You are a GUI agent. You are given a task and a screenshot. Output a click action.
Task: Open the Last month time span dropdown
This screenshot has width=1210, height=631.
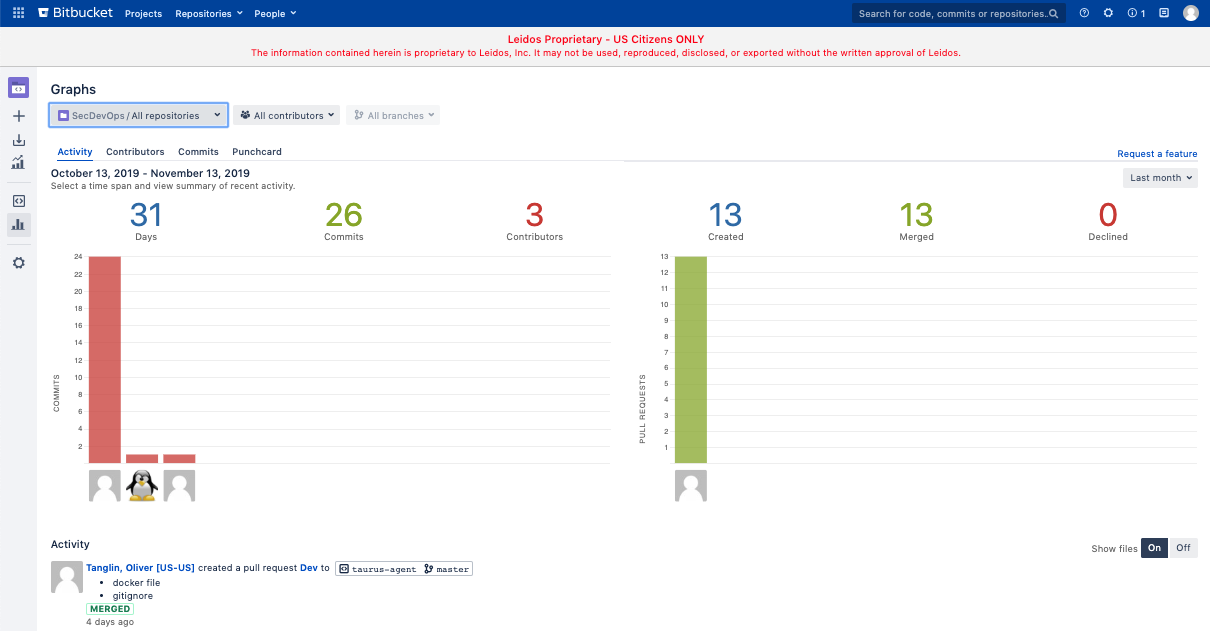click(1160, 178)
